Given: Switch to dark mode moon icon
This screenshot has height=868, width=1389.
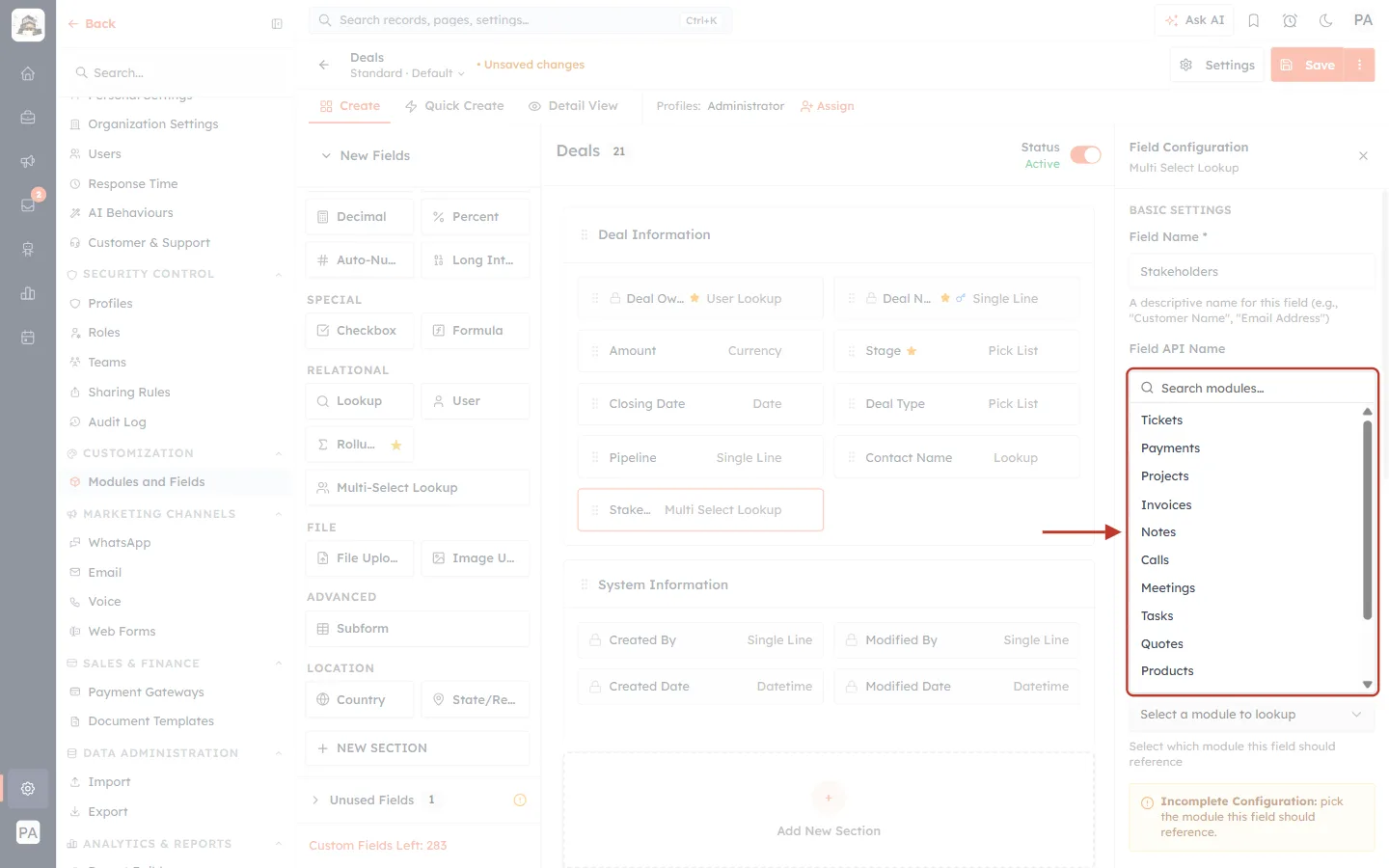Looking at the screenshot, I should 1326,20.
